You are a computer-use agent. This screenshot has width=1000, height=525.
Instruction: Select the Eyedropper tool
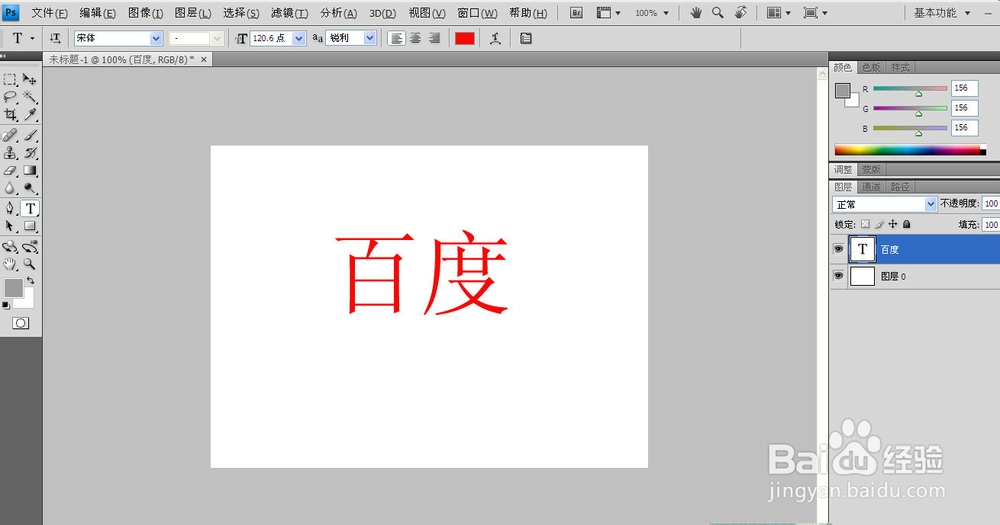[x=30, y=115]
